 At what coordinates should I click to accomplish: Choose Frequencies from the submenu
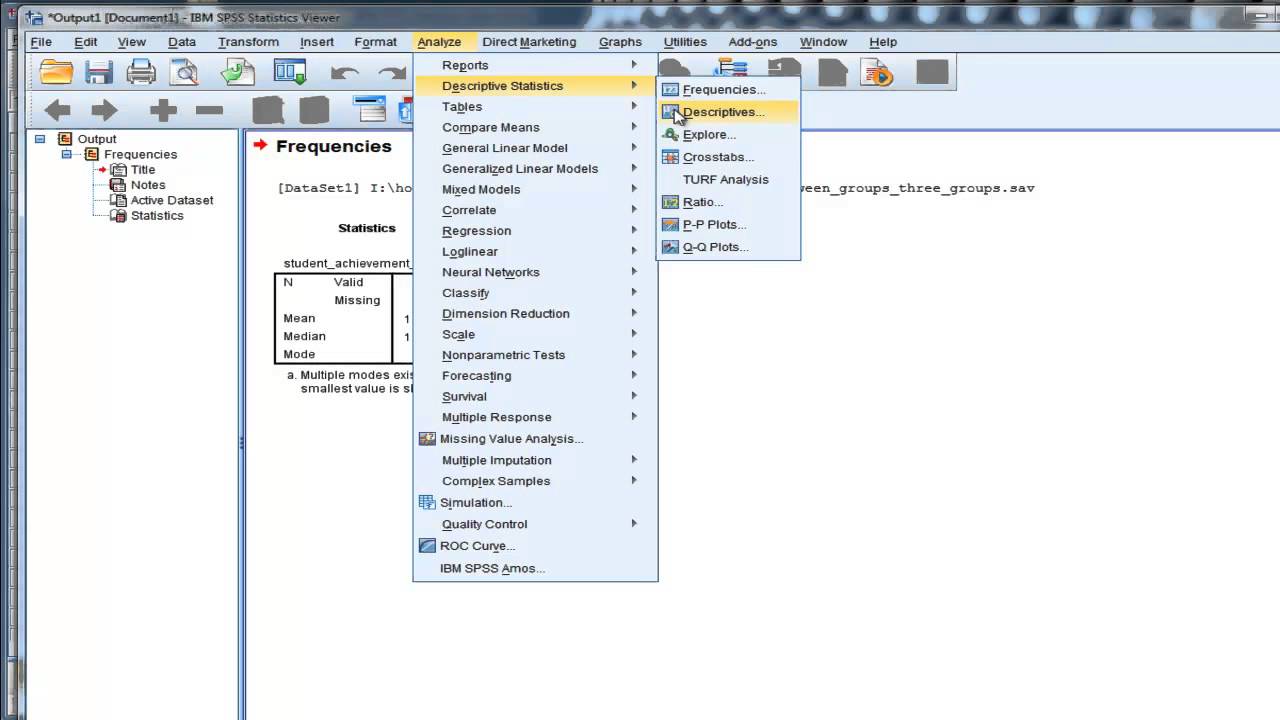(x=728, y=90)
